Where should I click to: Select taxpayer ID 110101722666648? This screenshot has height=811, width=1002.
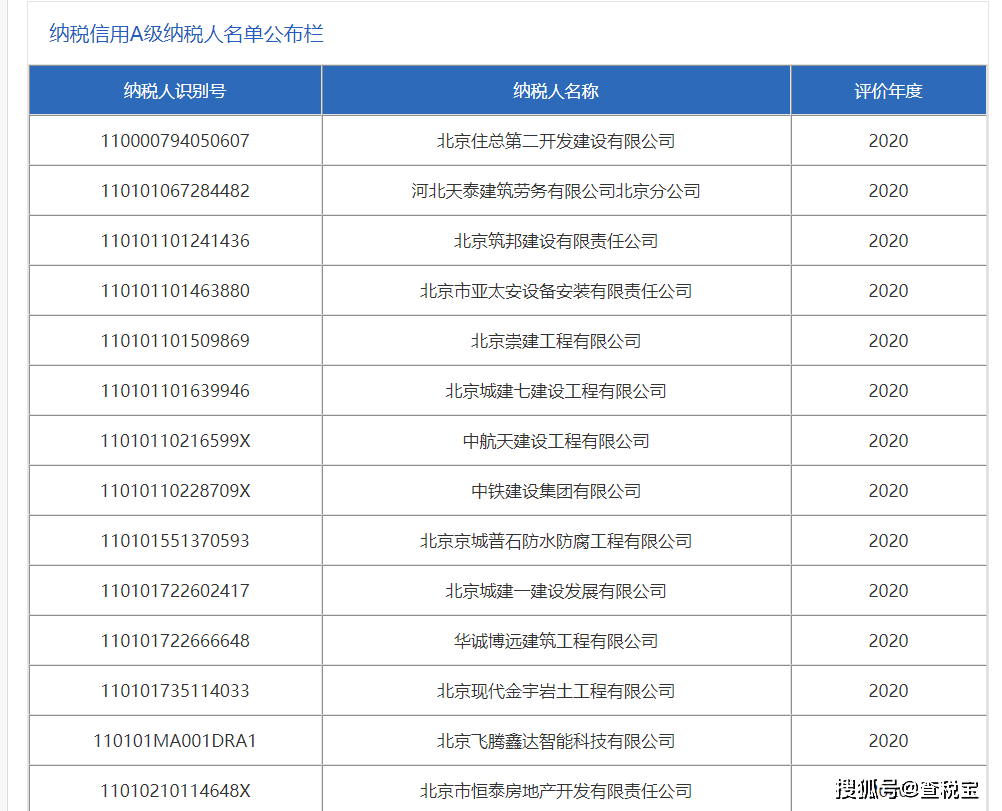(175, 640)
